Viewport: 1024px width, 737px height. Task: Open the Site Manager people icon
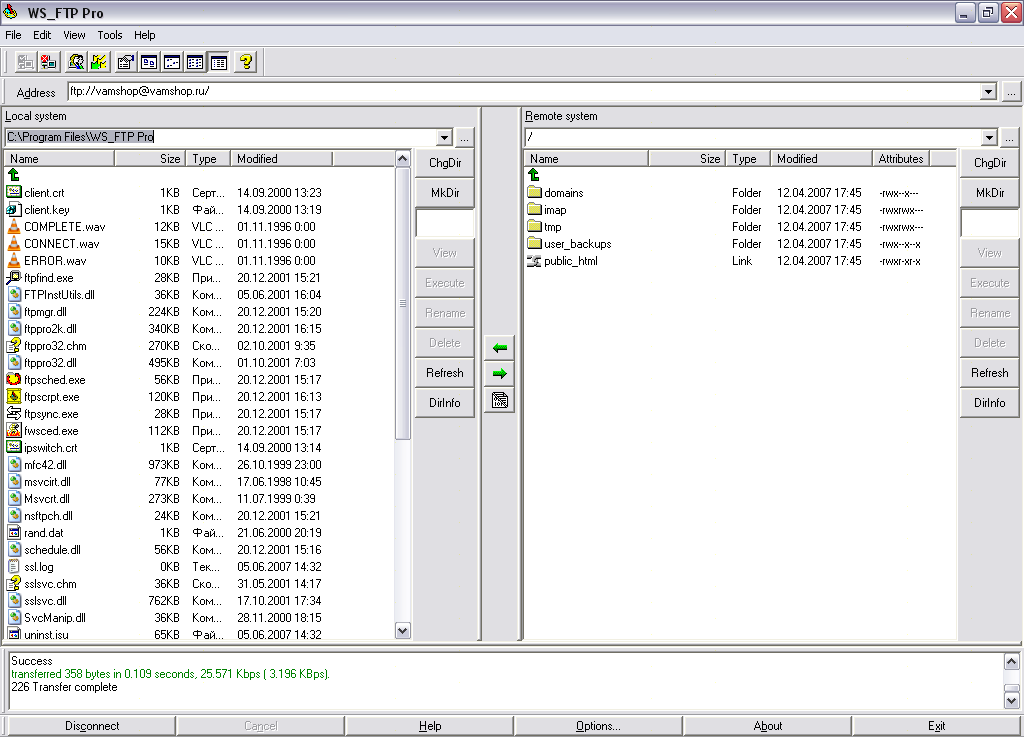coord(76,62)
